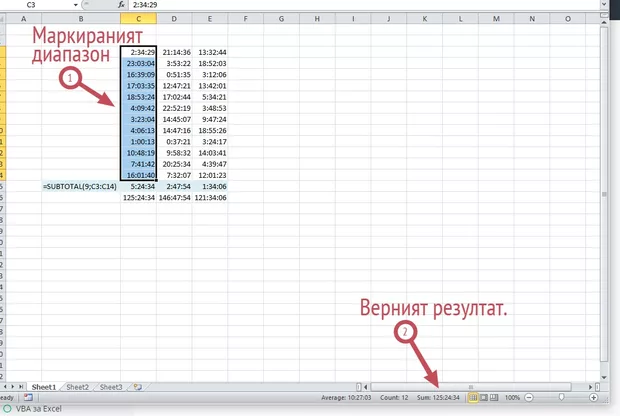Switch to Page Break Preview icon

coord(494,397)
